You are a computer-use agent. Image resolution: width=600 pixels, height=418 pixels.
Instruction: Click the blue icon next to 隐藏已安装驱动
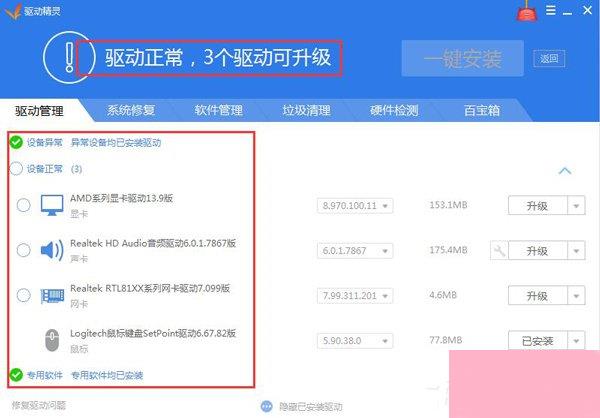tap(267, 407)
